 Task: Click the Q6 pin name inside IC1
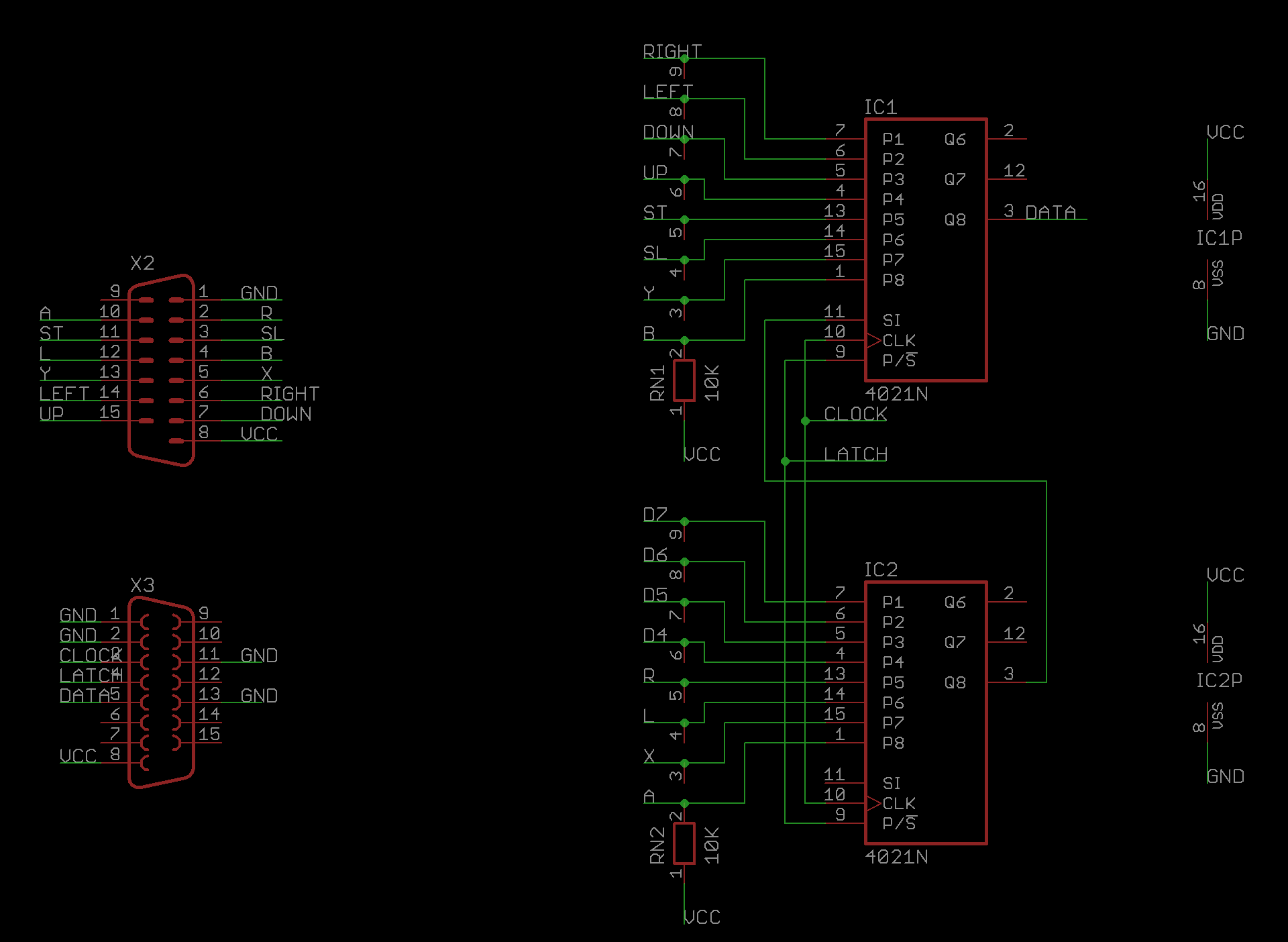pyautogui.click(x=955, y=139)
